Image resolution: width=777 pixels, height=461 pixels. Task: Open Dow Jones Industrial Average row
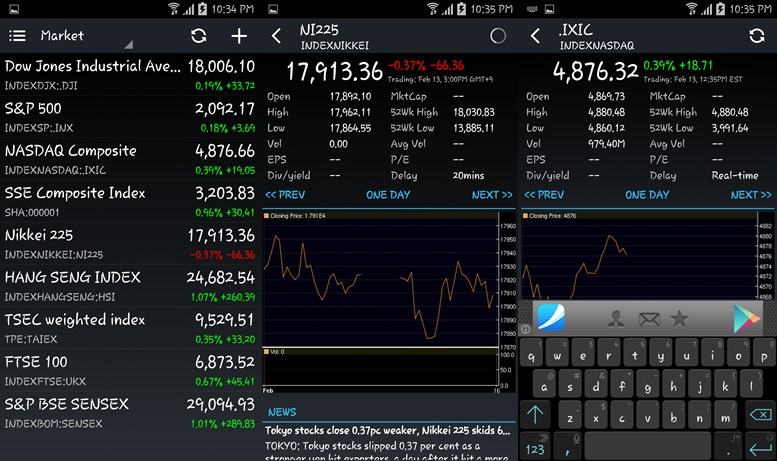pos(129,74)
